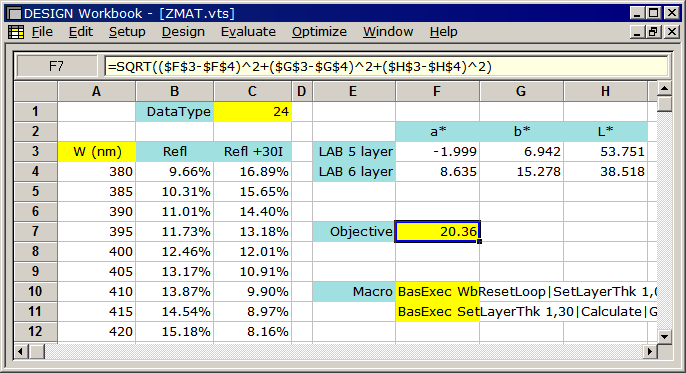The height and width of the screenshot is (373, 686).
Task: Select wavelength cell 400
Action: [97, 251]
